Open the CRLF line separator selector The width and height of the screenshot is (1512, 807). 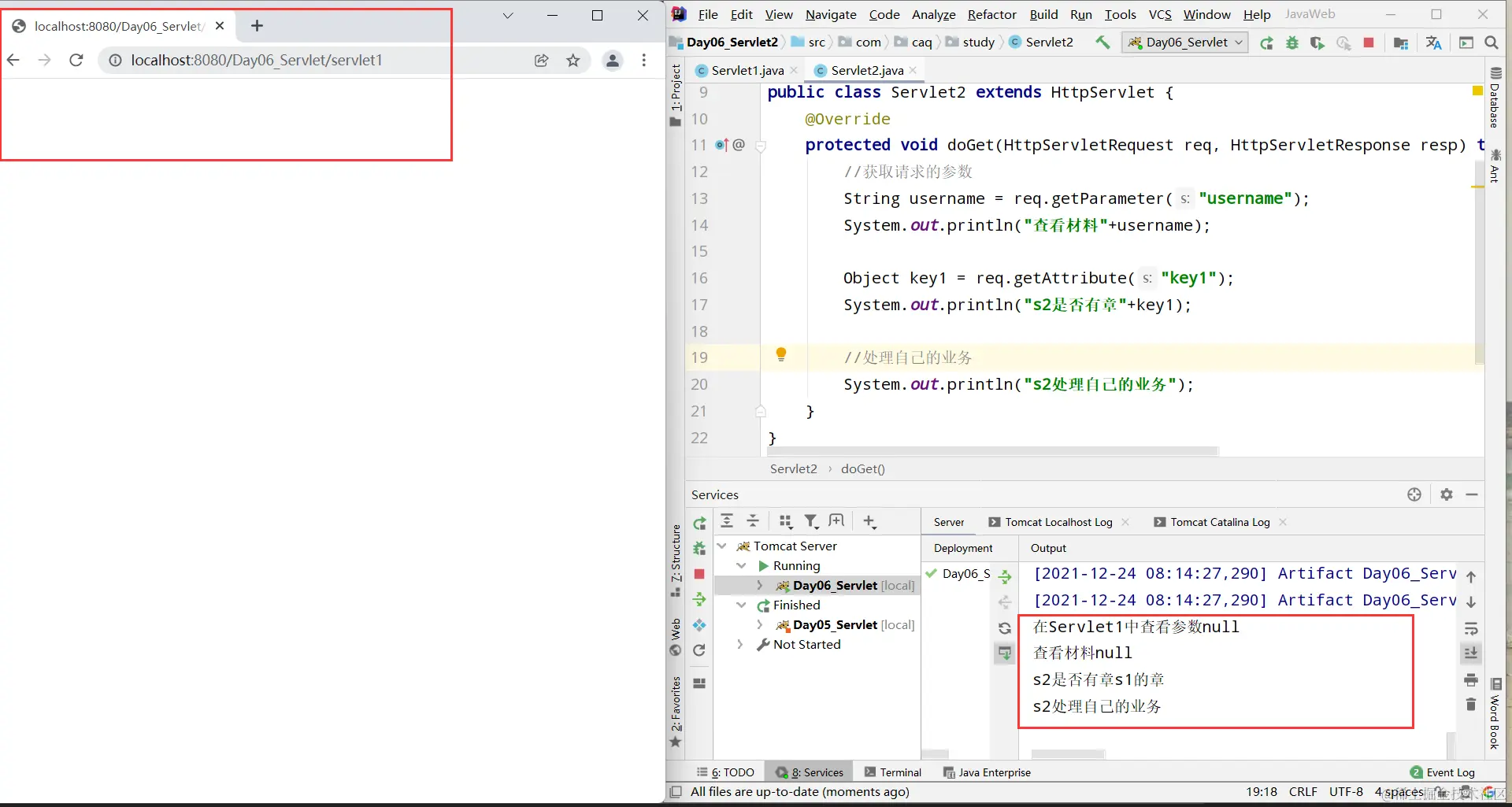coord(1303,792)
